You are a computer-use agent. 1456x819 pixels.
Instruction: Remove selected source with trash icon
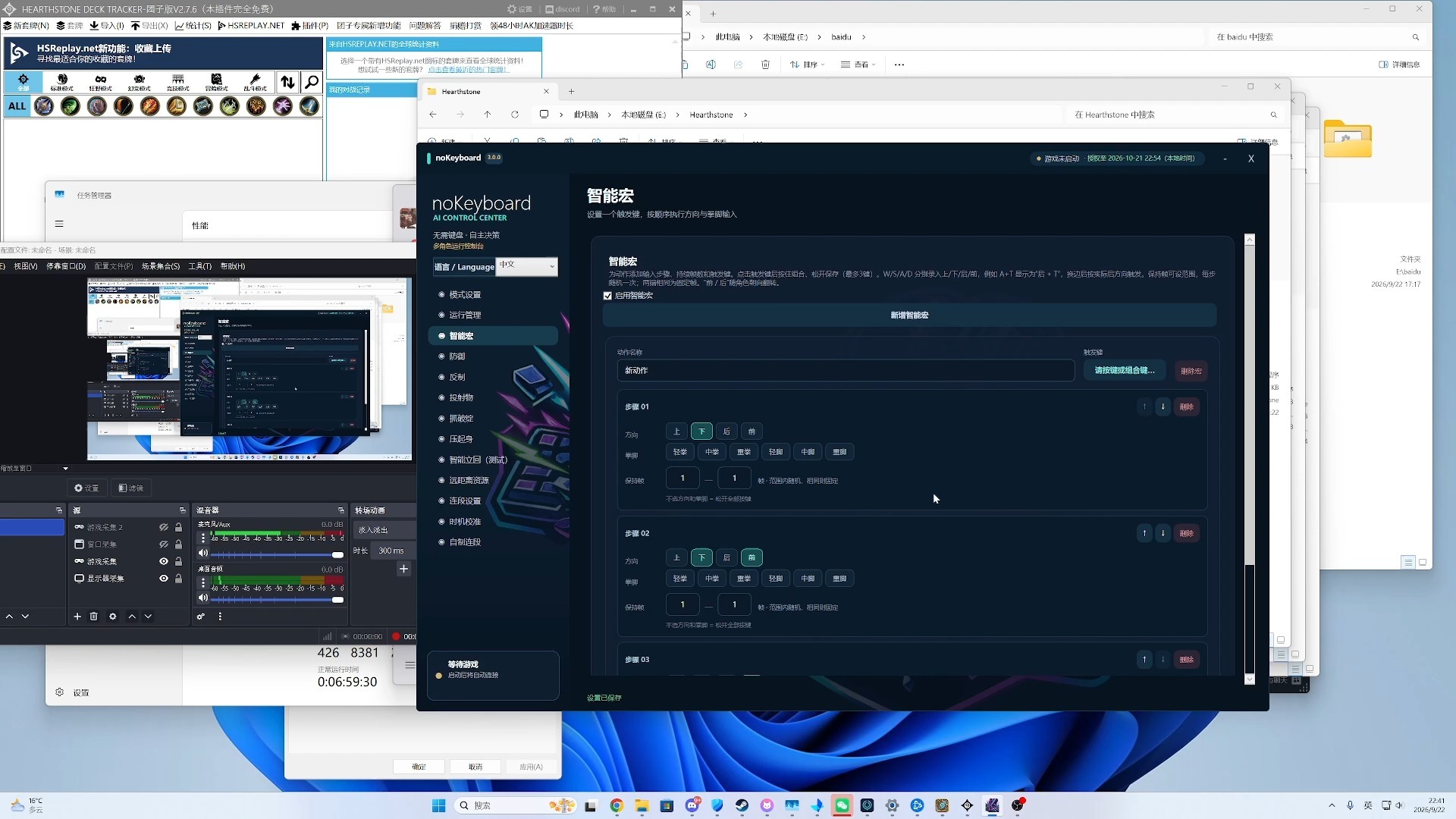[94, 617]
